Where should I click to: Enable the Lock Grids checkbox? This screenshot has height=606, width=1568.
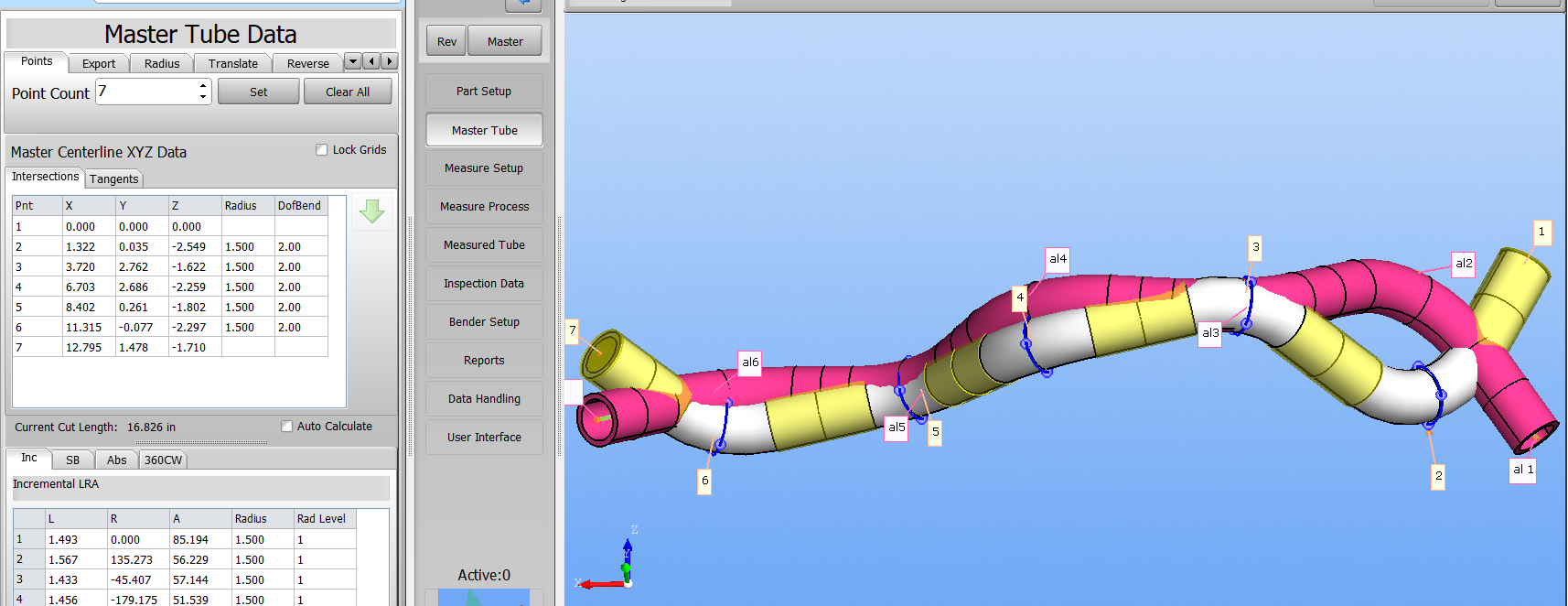tap(322, 150)
